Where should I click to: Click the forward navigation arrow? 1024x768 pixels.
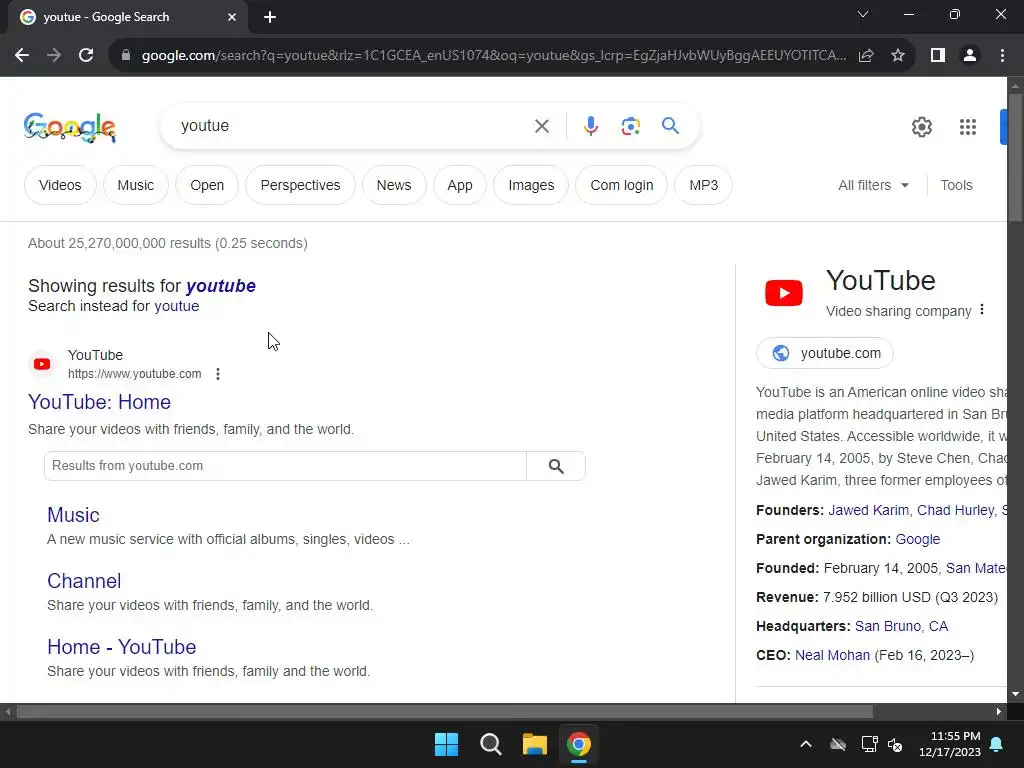point(54,56)
